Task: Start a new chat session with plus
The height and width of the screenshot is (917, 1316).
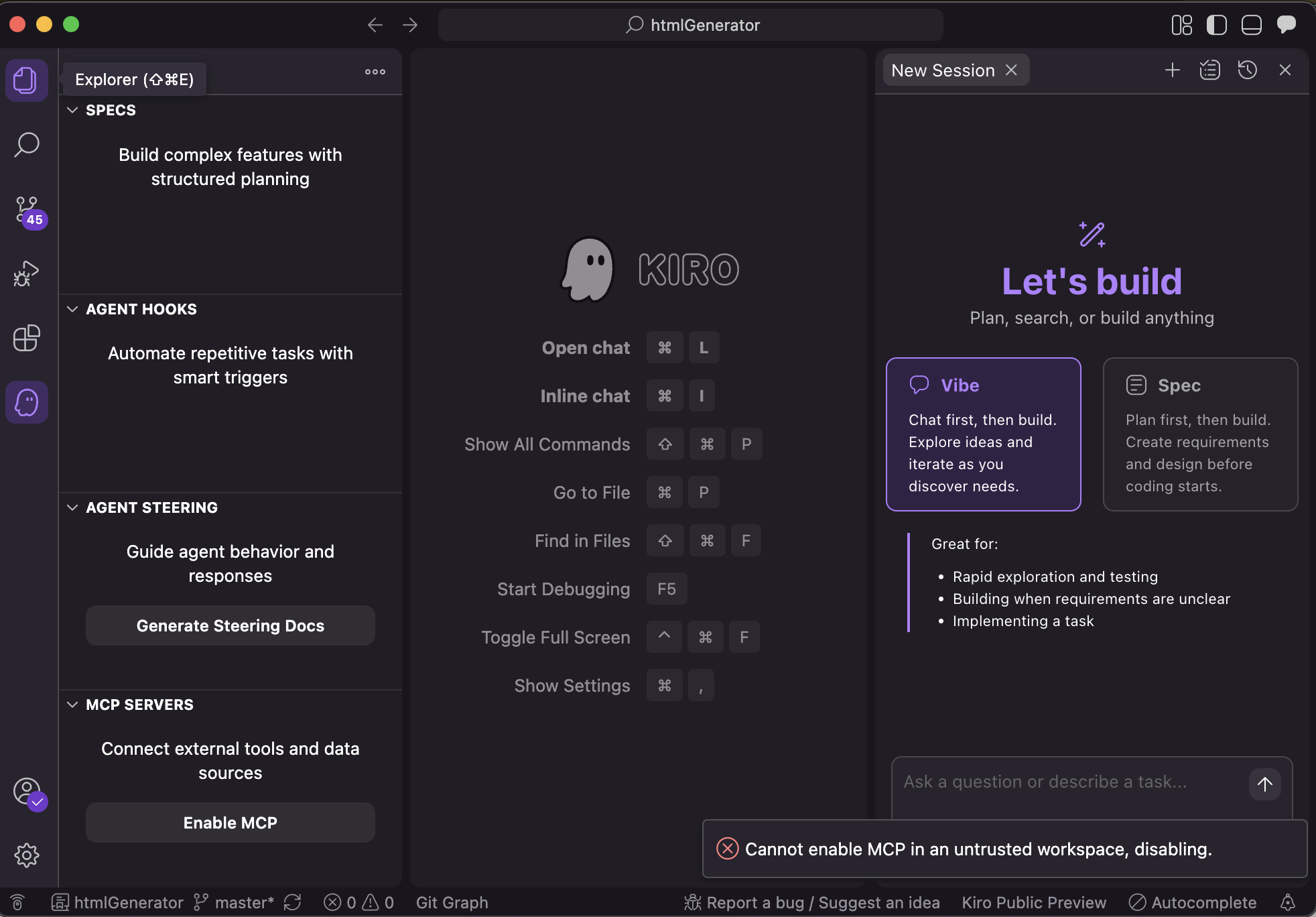Action: (1173, 70)
